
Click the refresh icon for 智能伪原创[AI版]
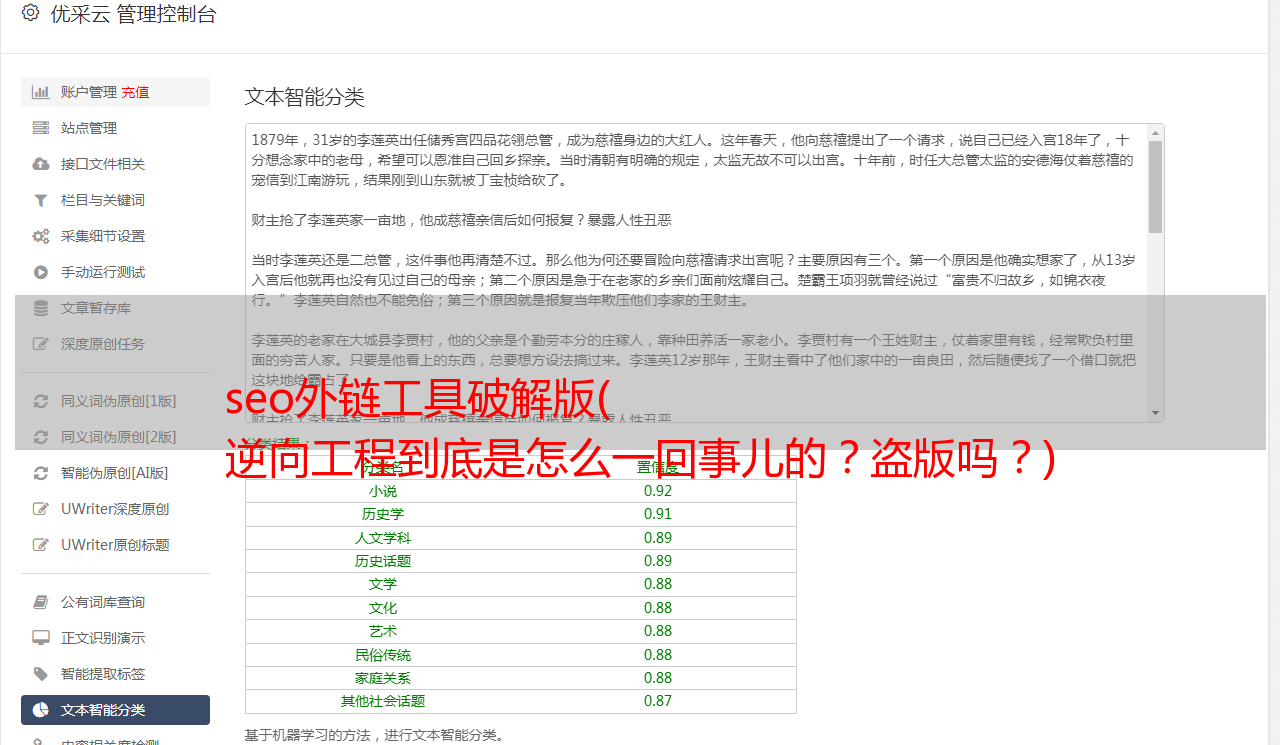click(x=41, y=473)
